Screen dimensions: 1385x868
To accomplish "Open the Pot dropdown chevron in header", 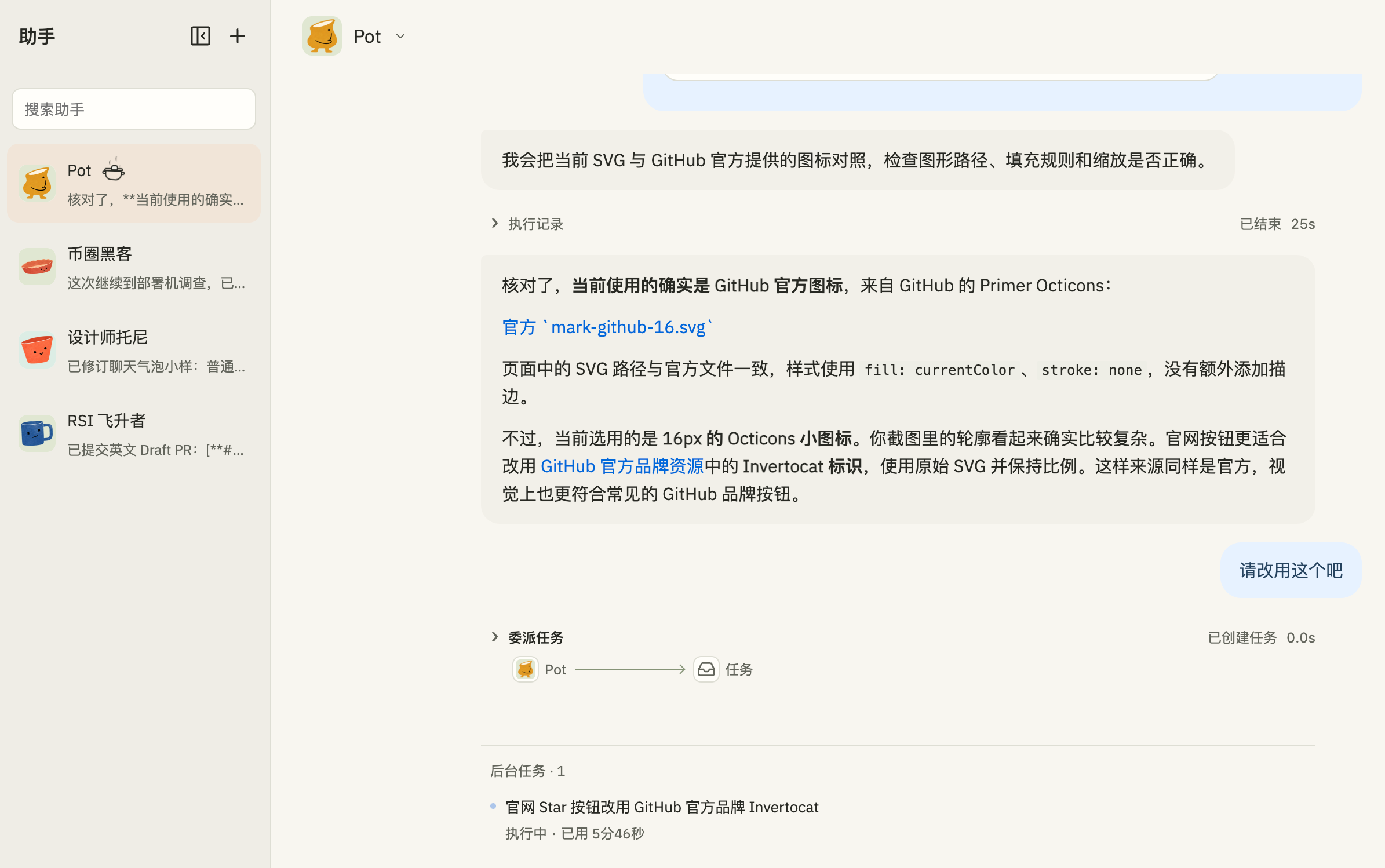I will (x=400, y=36).
